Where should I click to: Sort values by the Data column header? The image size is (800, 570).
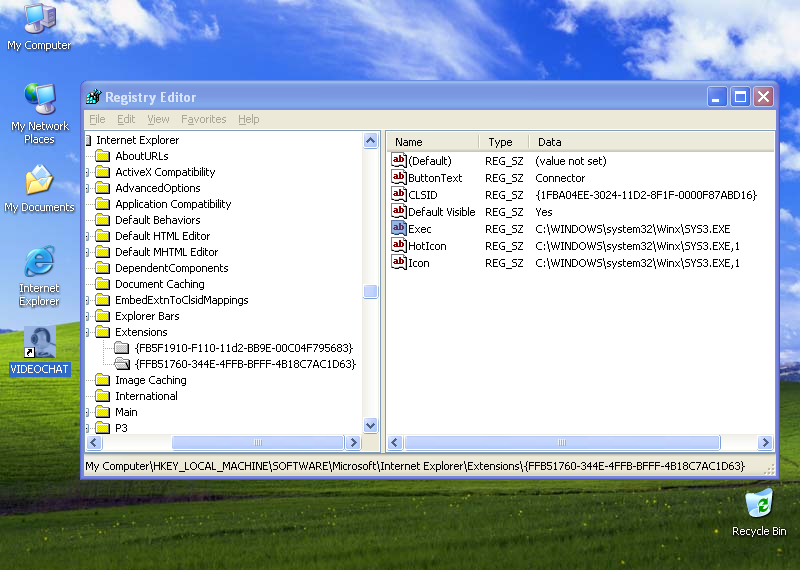pos(652,142)
